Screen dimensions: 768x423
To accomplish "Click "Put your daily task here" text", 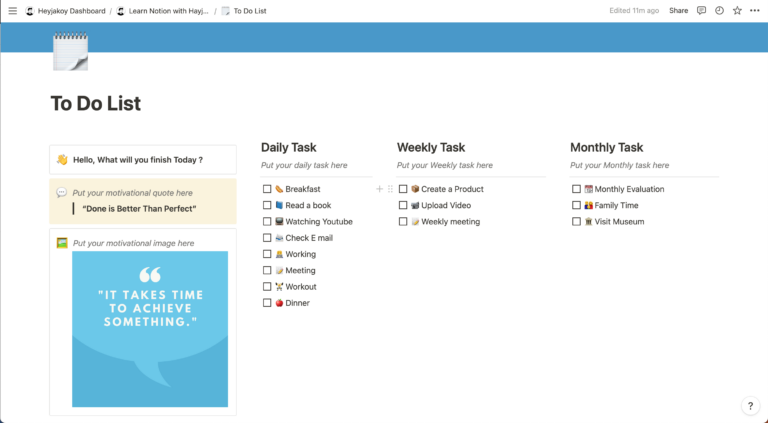I will click(304, 165).
